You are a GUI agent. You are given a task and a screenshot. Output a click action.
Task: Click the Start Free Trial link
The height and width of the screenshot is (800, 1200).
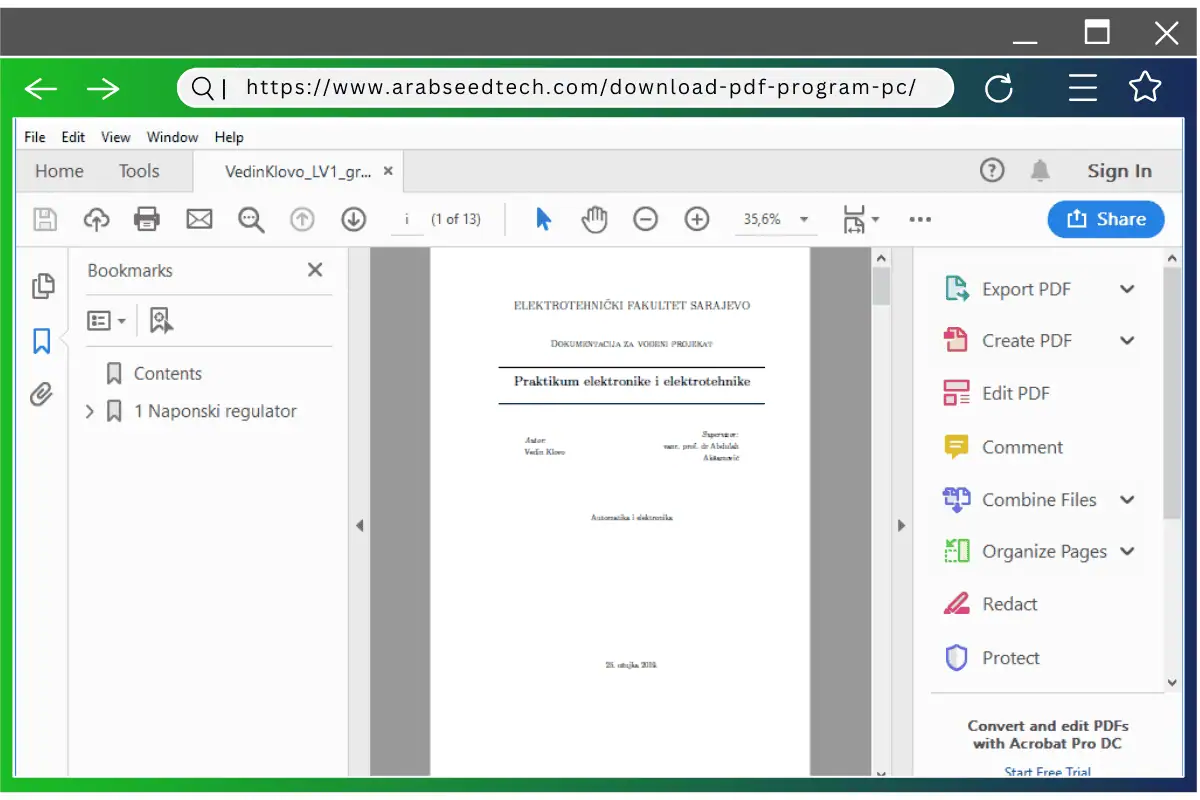click(x=1046, y=772)
